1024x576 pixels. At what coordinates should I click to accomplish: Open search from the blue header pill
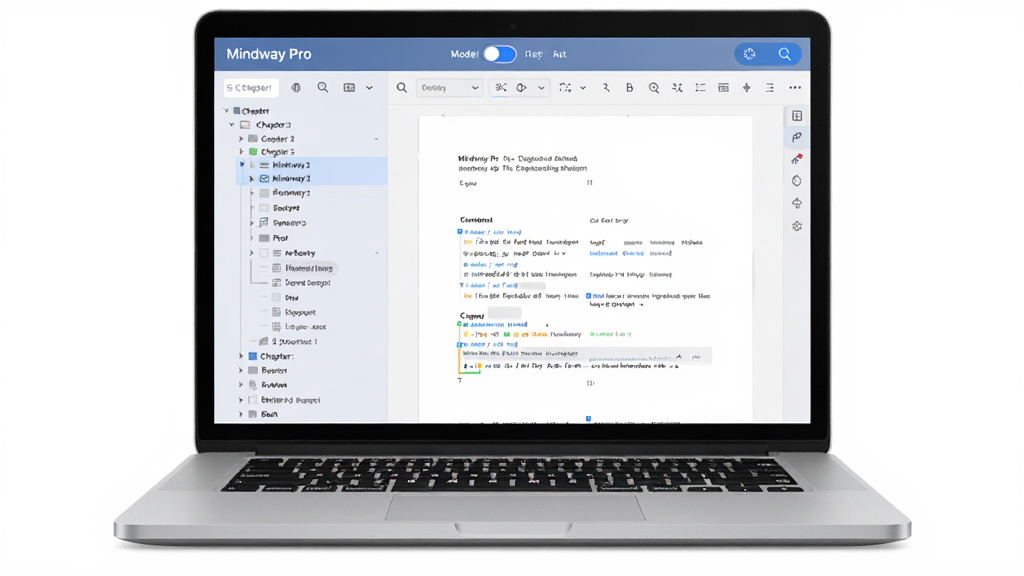784,54
